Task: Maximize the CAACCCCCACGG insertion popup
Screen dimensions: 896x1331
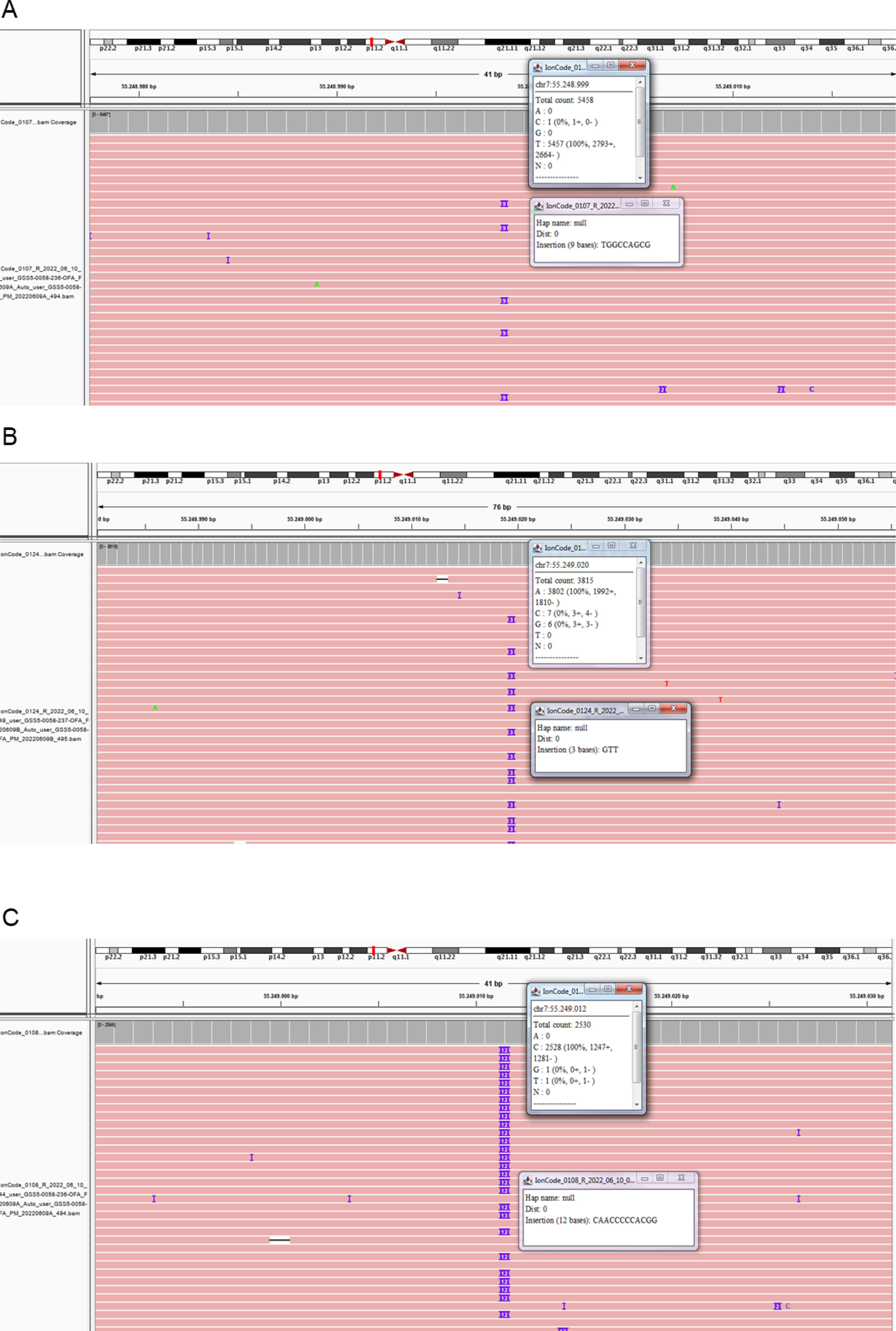Action: click(660, 1178)
